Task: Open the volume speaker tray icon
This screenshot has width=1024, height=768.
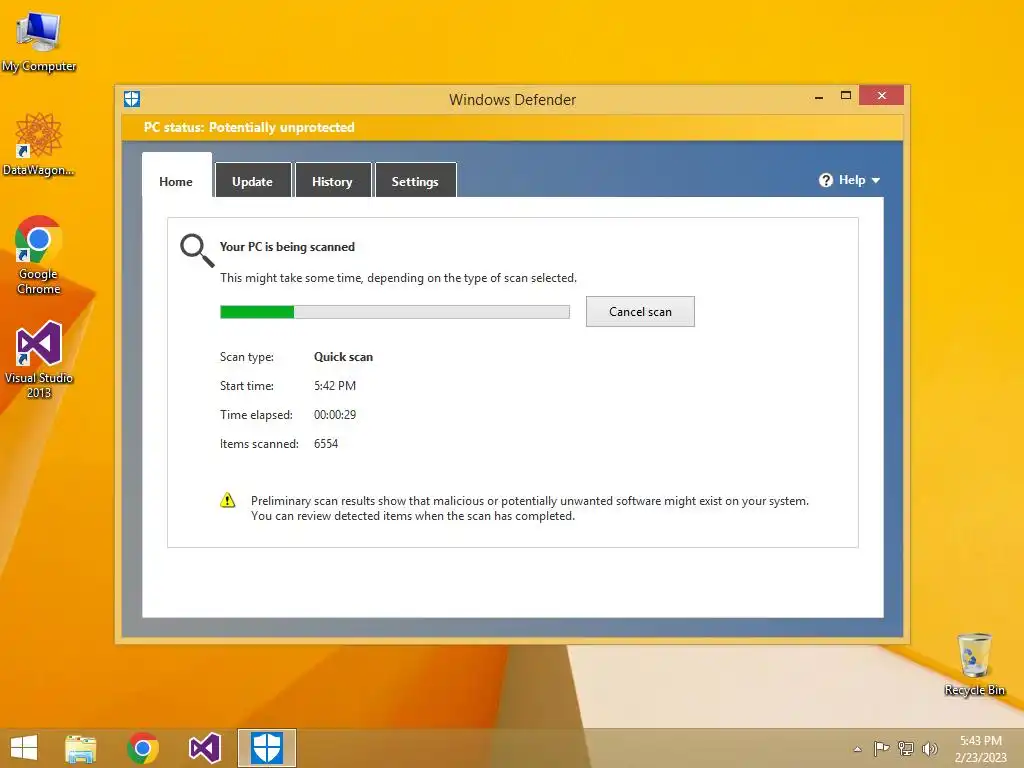Action: pyautogui.click(x=929, y=748)
